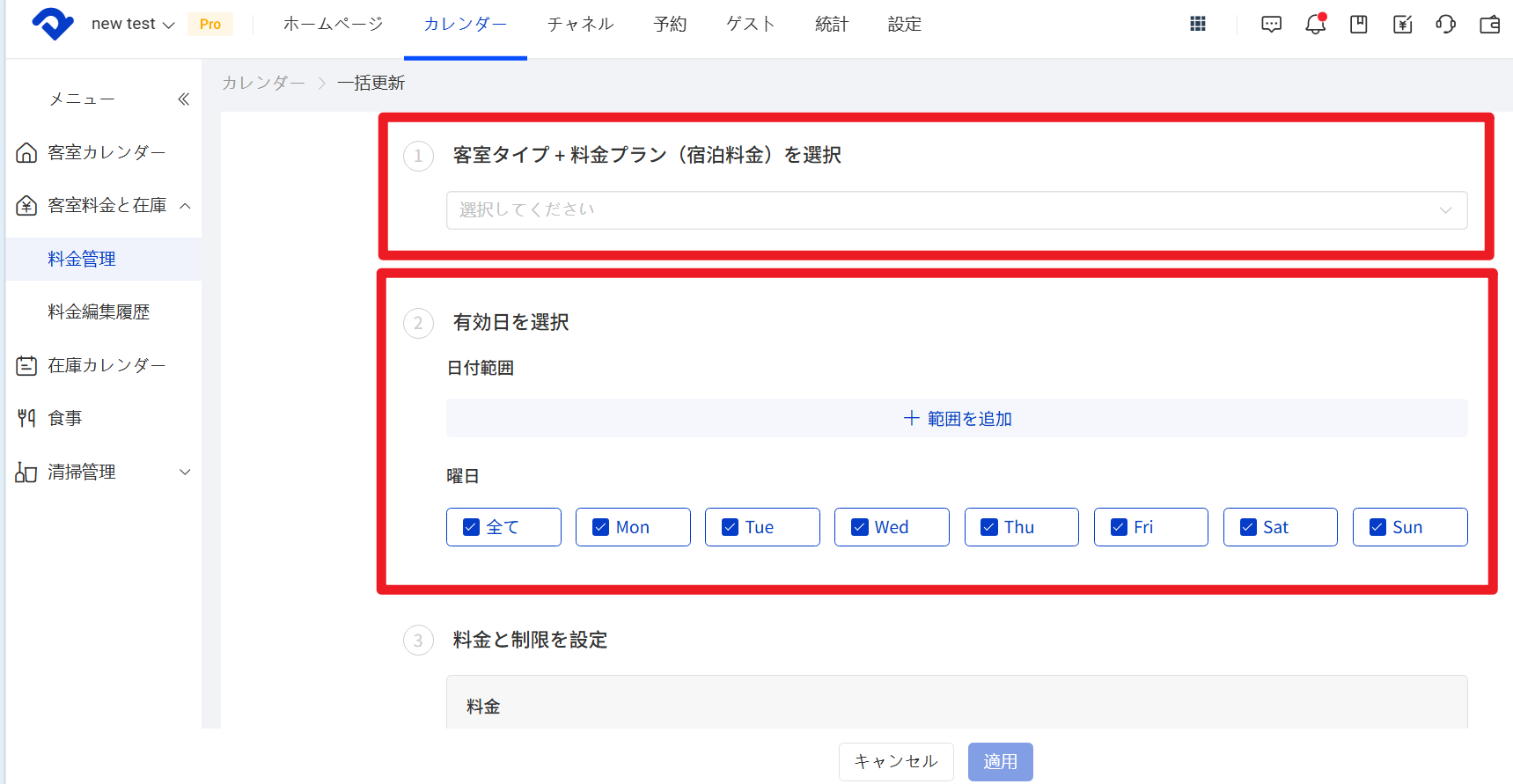Viewport: 1513px width, 784px height.
Task: Click the cleaning icon beside 清掃管理
Action: [26, 472]
